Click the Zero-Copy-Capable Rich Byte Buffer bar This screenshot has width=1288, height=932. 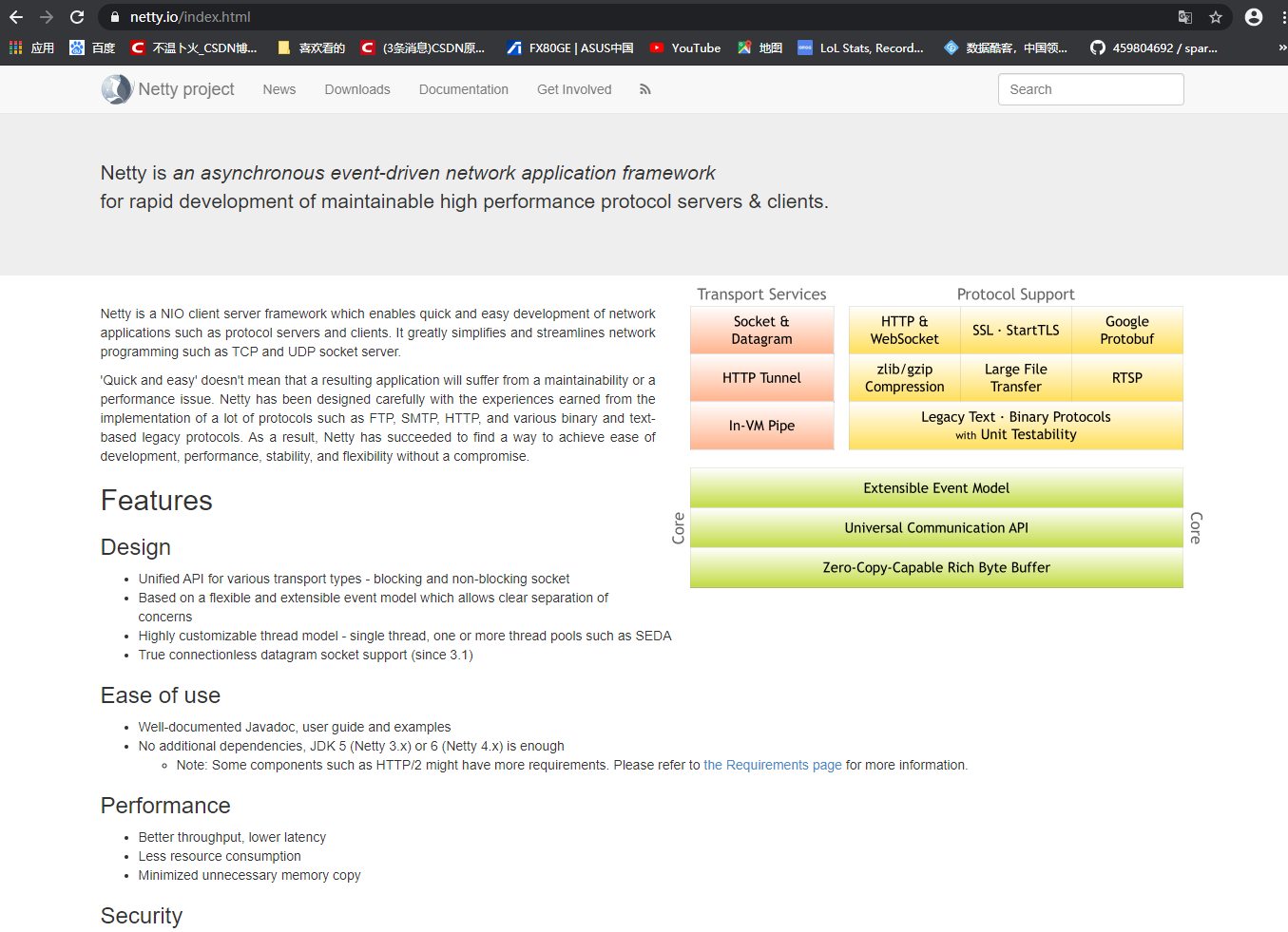[936, 568]
